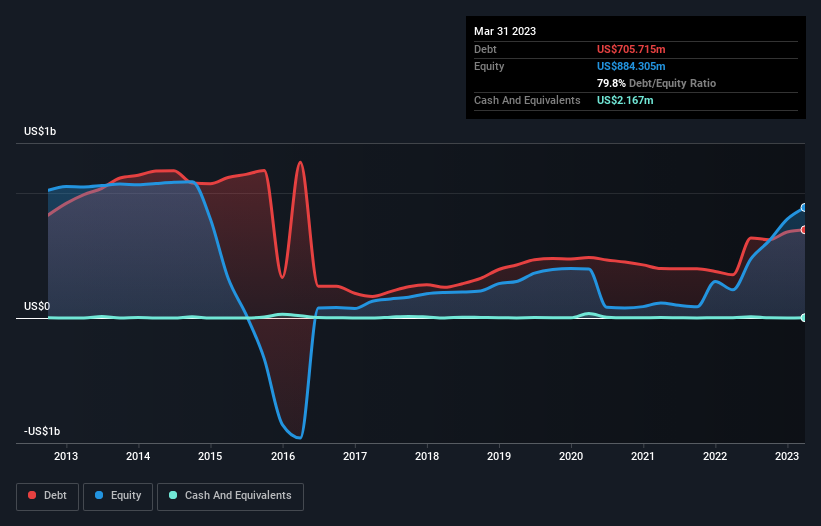Select the 2023 x-axis label
This screenshot has width=821, height=526.
coord(786,456)
